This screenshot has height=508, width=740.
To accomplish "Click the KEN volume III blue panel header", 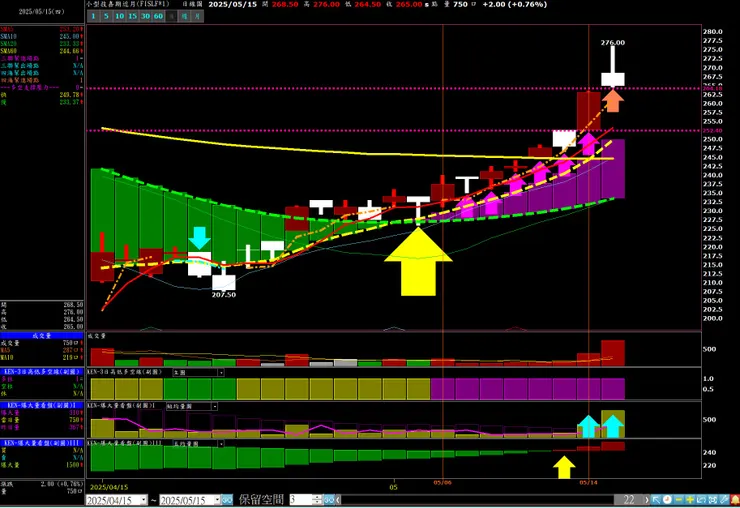I will point(42,443).
